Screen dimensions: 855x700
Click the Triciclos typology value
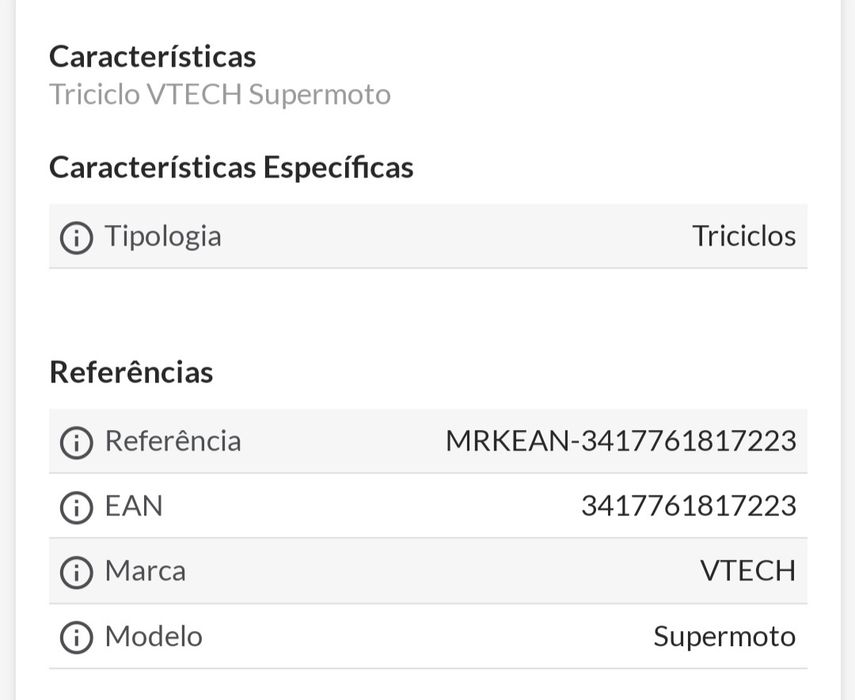(744, 236)
